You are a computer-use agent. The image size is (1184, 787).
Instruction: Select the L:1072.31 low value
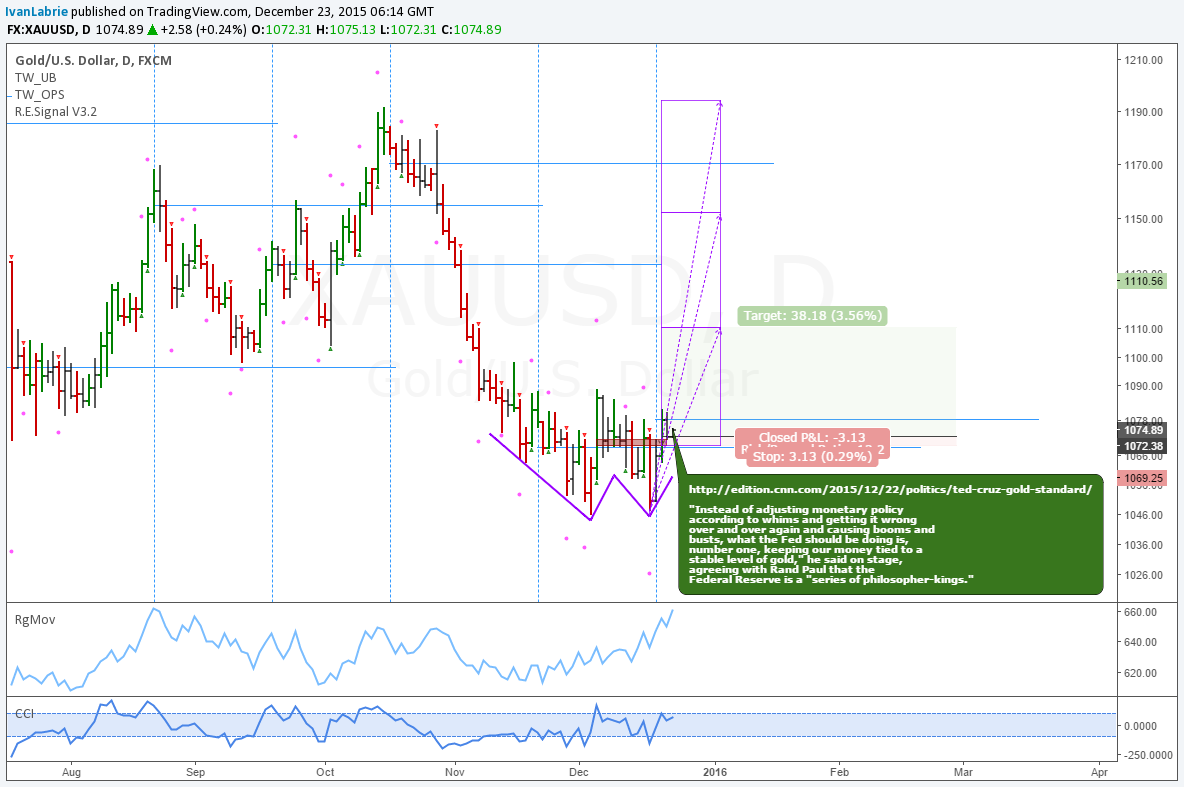coord(408,29)
